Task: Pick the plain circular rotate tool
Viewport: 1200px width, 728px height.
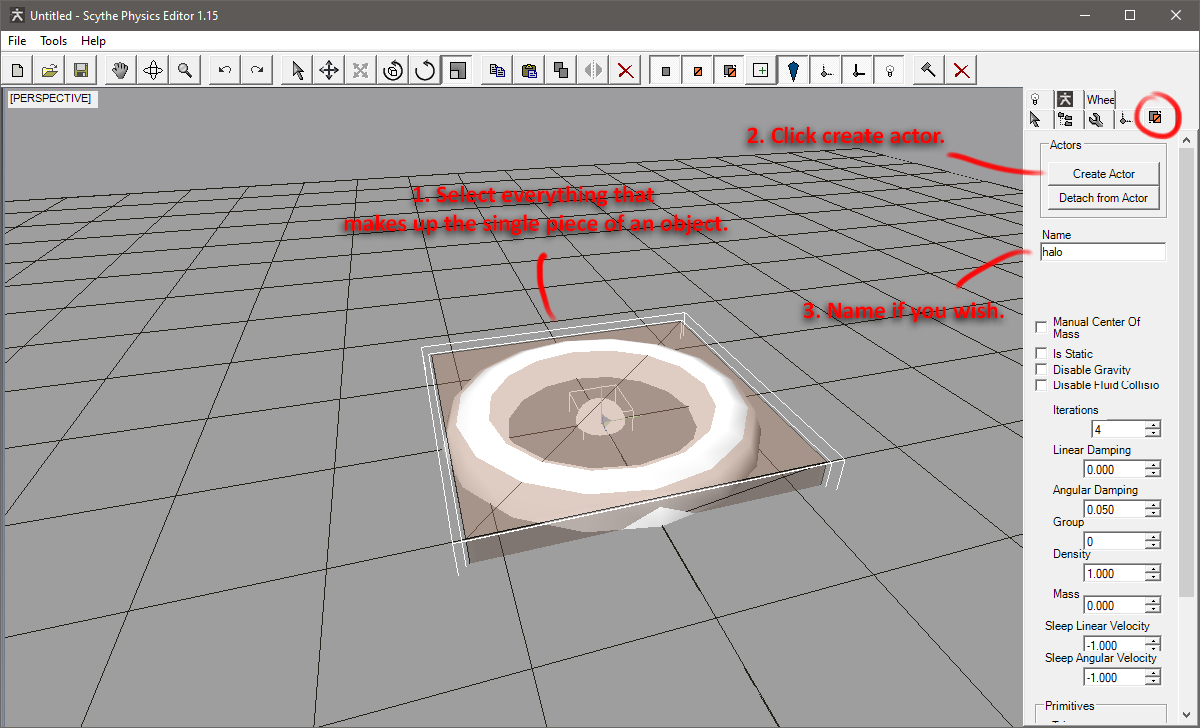Action: pos(425,70)
